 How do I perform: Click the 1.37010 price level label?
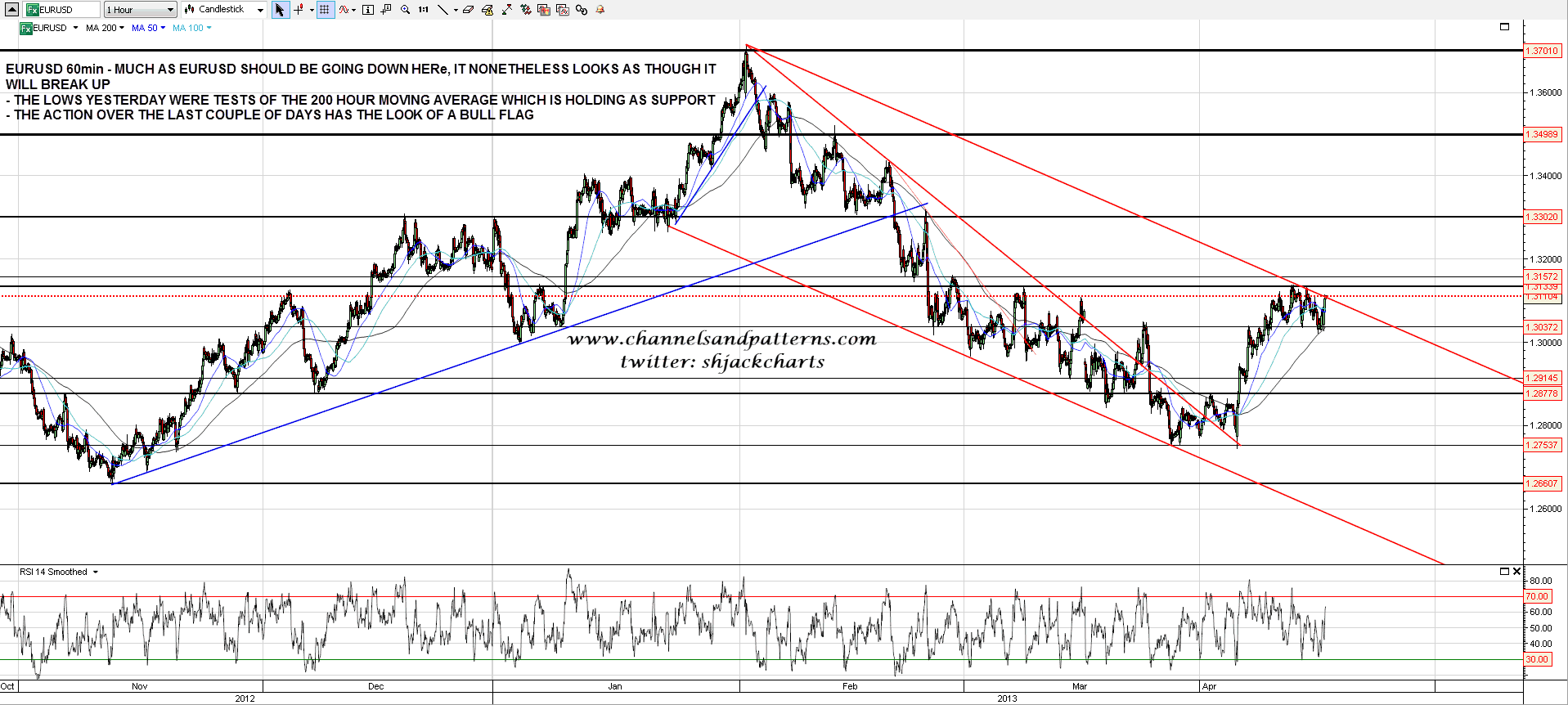click(x=1542, y=51)
